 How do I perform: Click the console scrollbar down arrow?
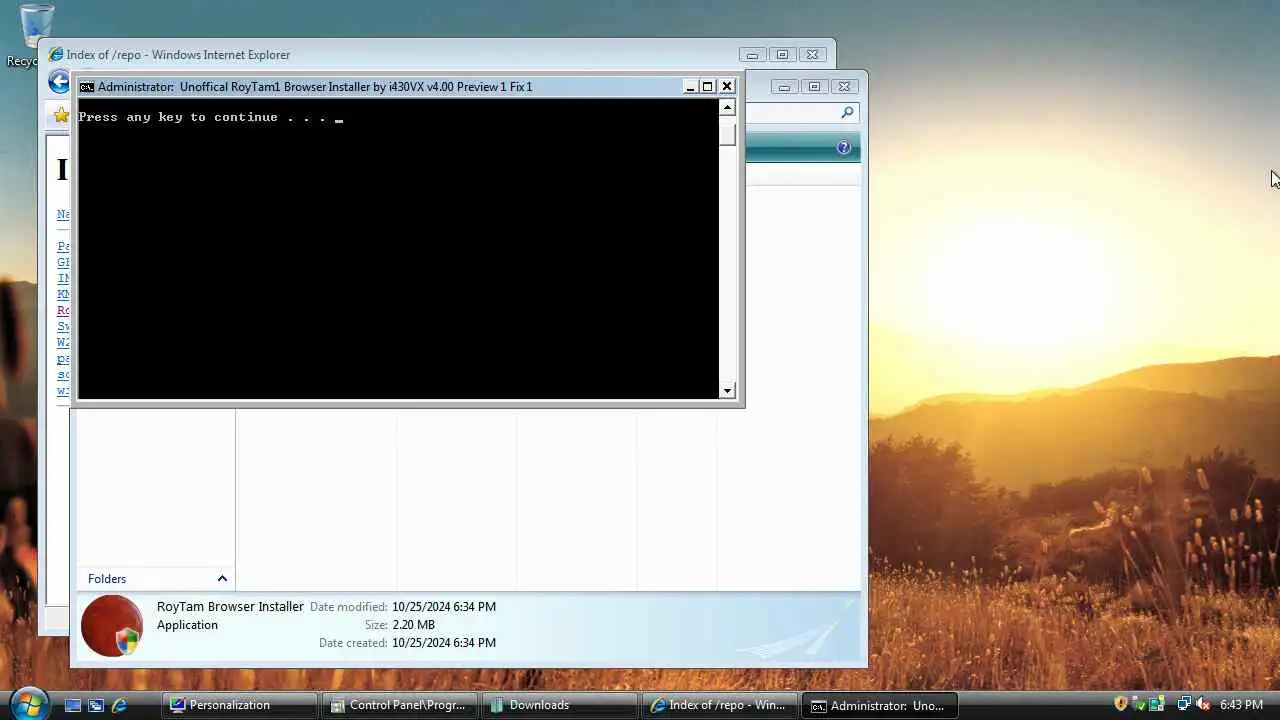click(727, 390)
